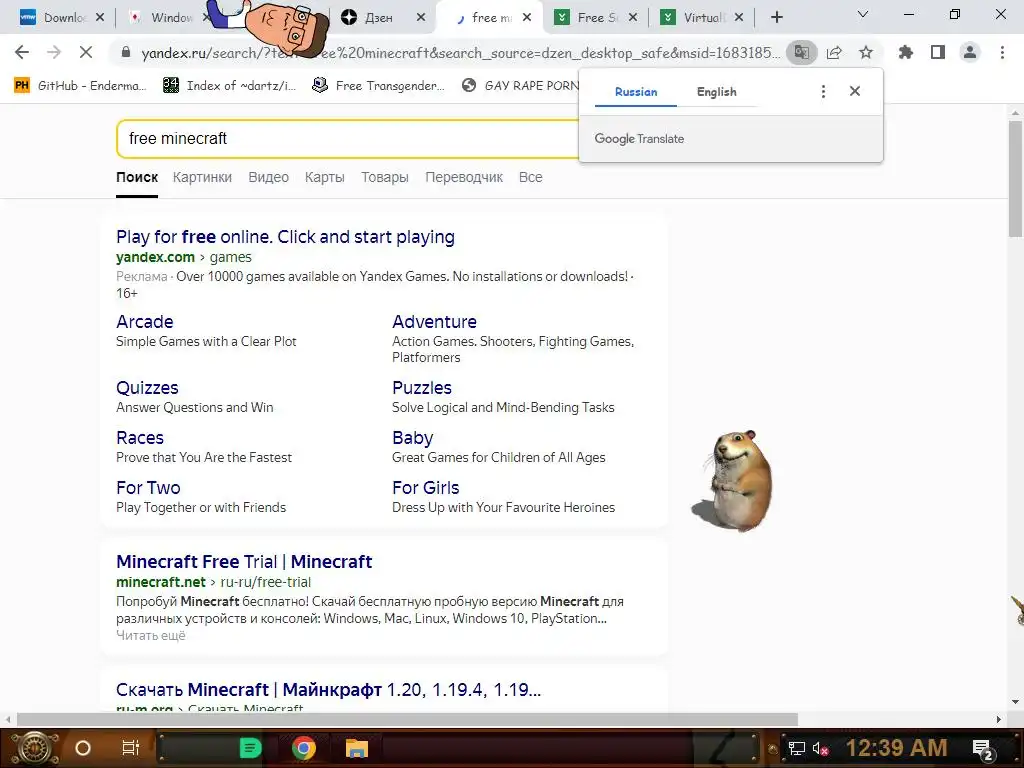Share this page via the share icon
This screenshot has width=1024, height=768.
pyautogui.click(x=834, y=52)
